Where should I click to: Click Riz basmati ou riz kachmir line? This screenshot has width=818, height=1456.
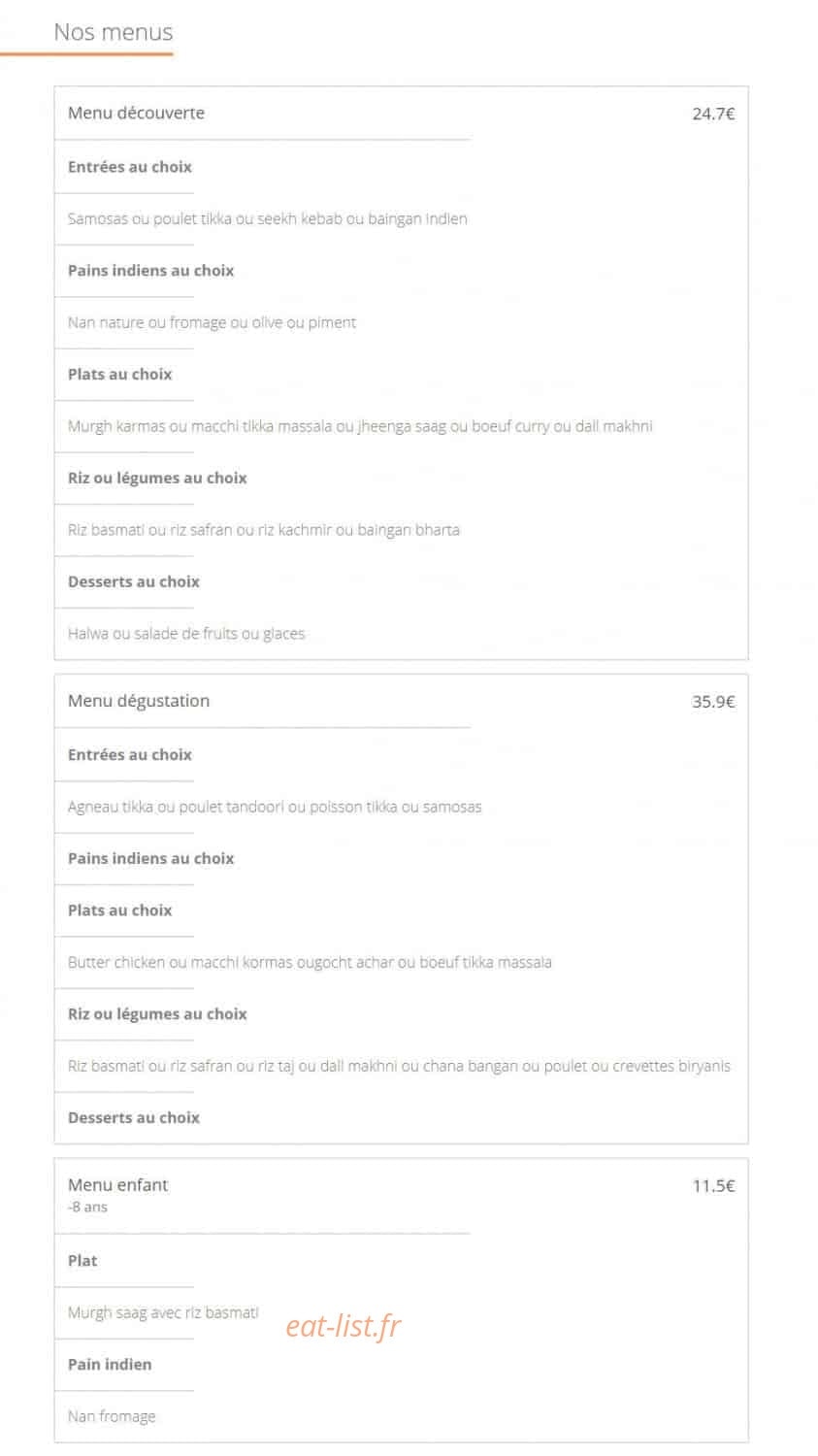click(x=264, y=530)
